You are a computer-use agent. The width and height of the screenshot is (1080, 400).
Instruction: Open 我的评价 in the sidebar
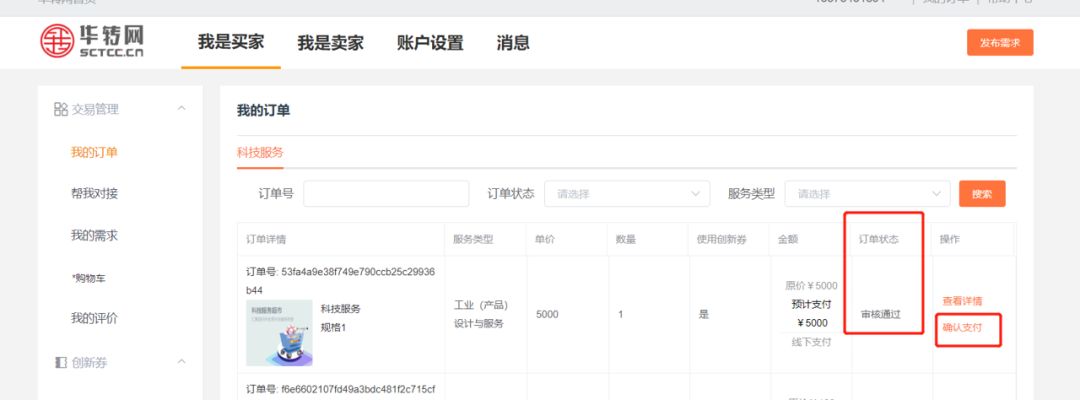pyautogui.click(x=94, y=318)
